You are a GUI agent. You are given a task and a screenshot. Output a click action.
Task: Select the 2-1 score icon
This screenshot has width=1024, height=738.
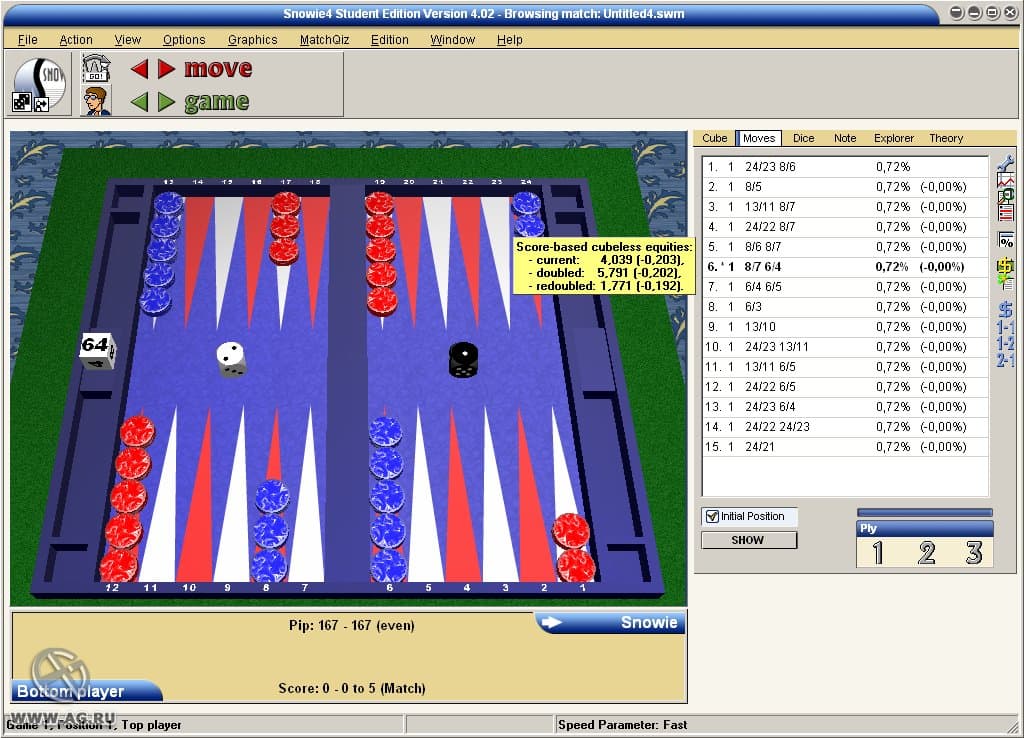click(1006, 360)
